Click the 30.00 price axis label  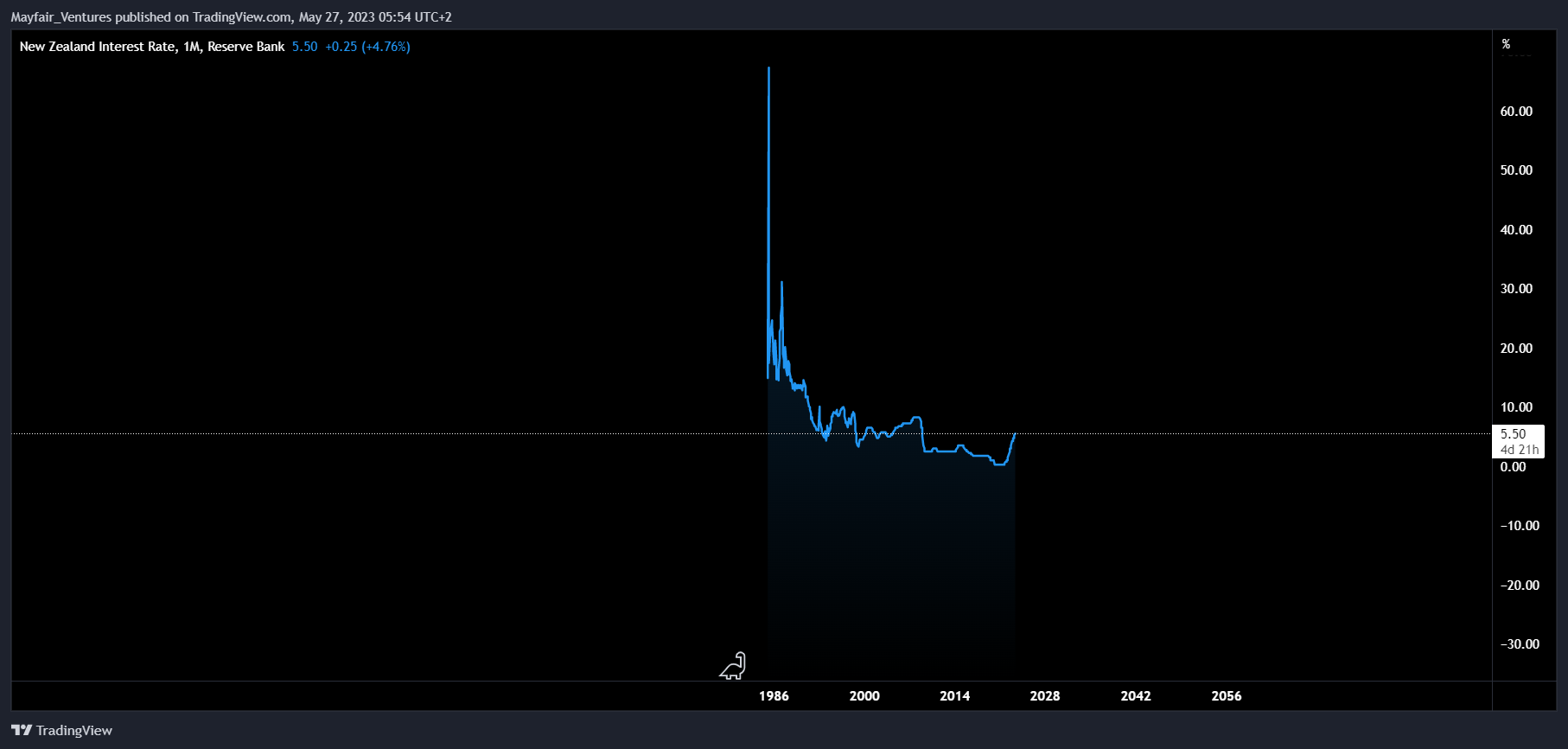pyautogui.click(x=1516, y=289)
